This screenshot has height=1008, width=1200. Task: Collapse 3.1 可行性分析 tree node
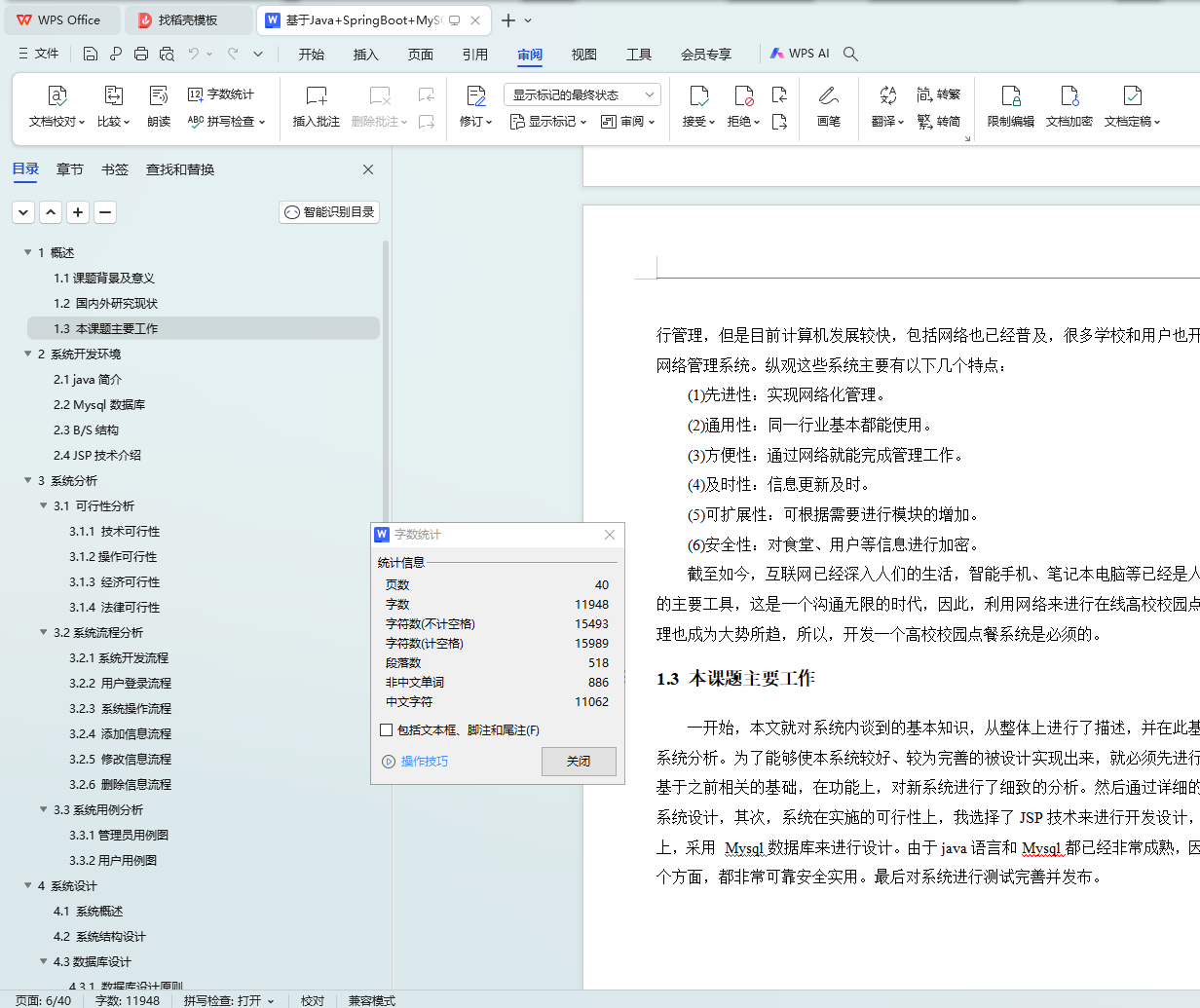[x=44, y=506]
